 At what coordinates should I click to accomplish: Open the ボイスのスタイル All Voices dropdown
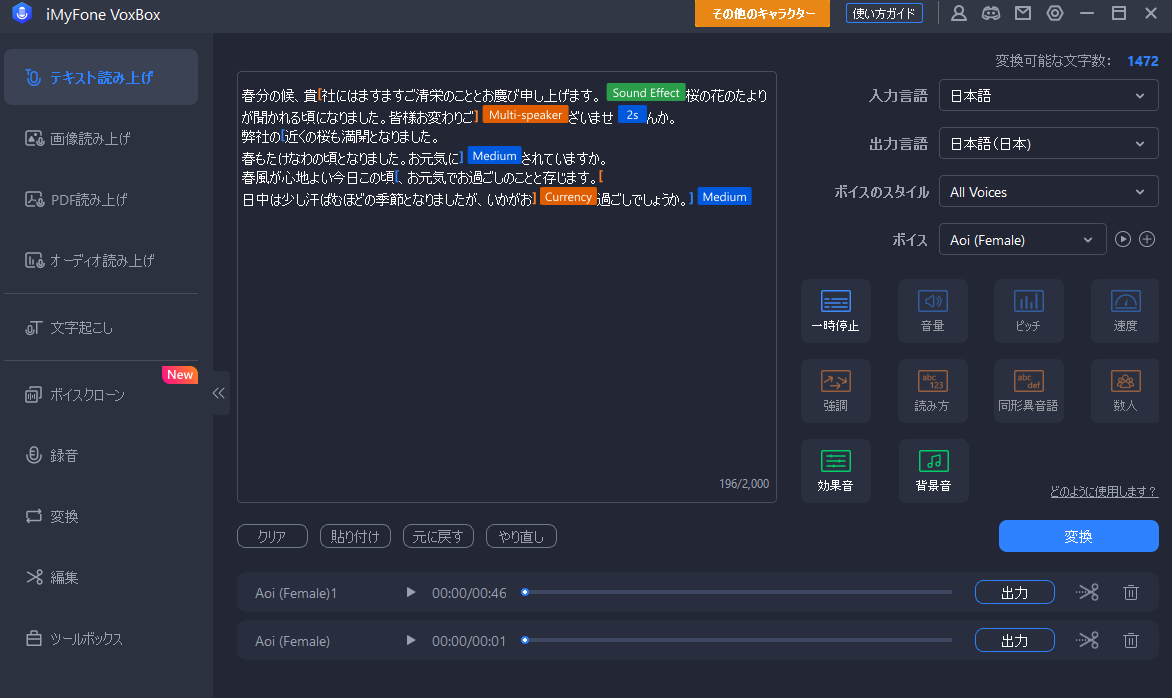[1049, 191]
